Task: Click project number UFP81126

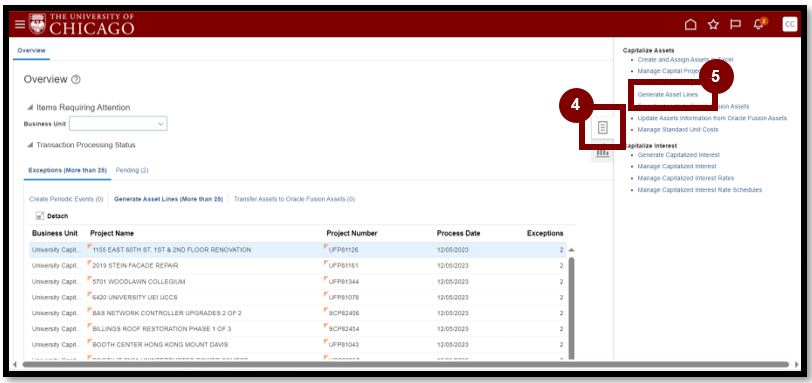Action: click(343, 250)
